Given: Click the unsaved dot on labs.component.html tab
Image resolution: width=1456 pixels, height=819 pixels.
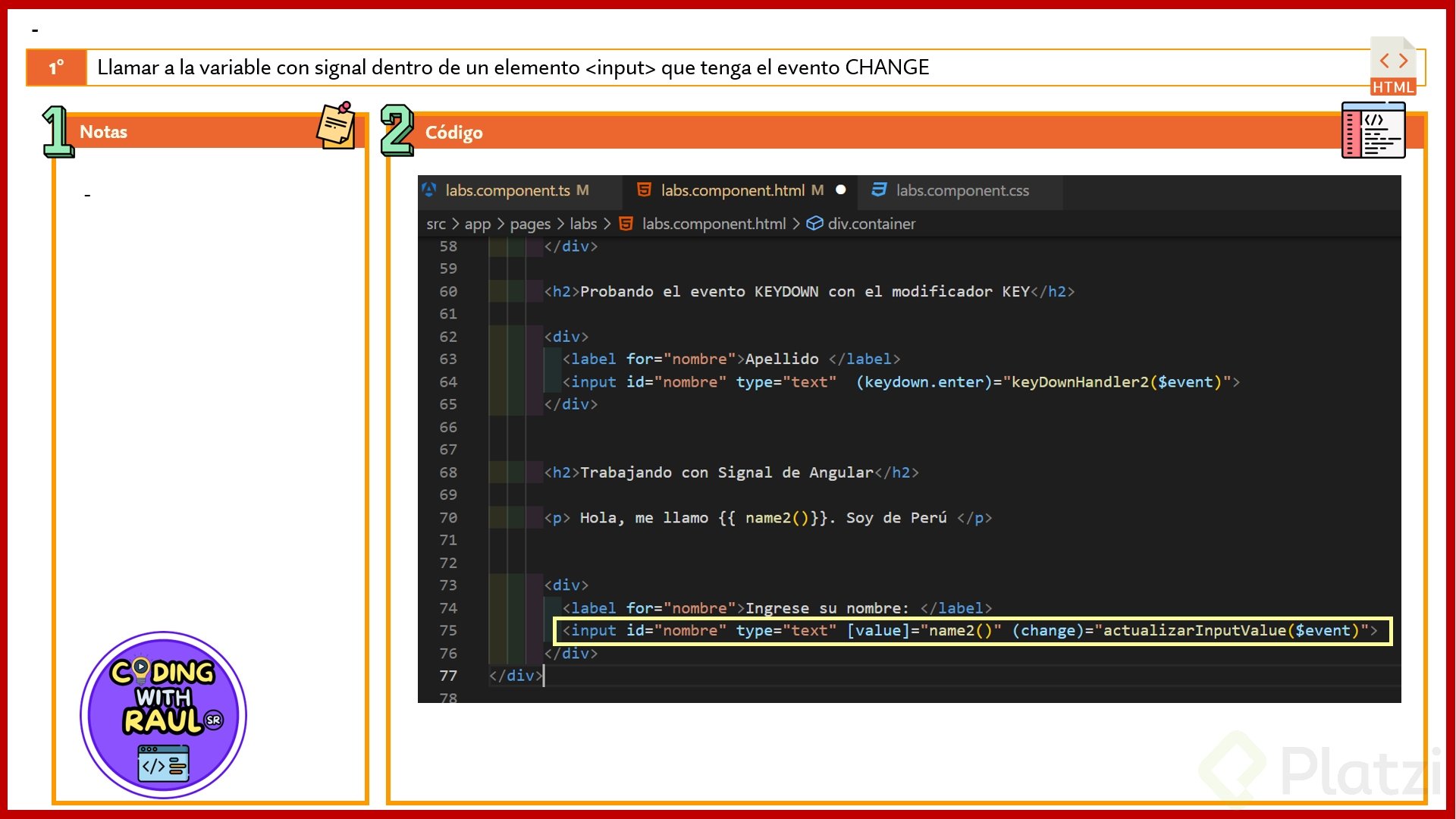Looking at the screenshot, I should point(840,190).
